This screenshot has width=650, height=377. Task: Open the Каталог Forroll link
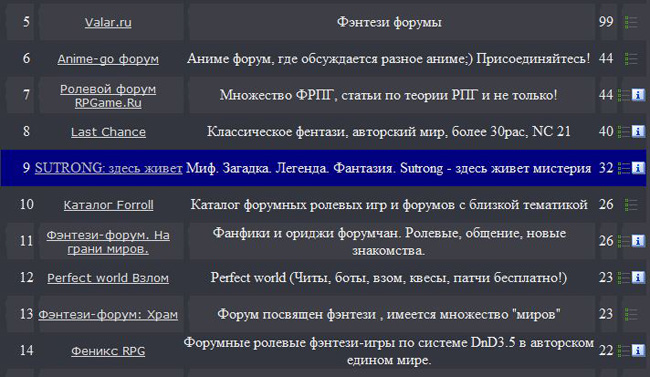(x=108, y=205)
